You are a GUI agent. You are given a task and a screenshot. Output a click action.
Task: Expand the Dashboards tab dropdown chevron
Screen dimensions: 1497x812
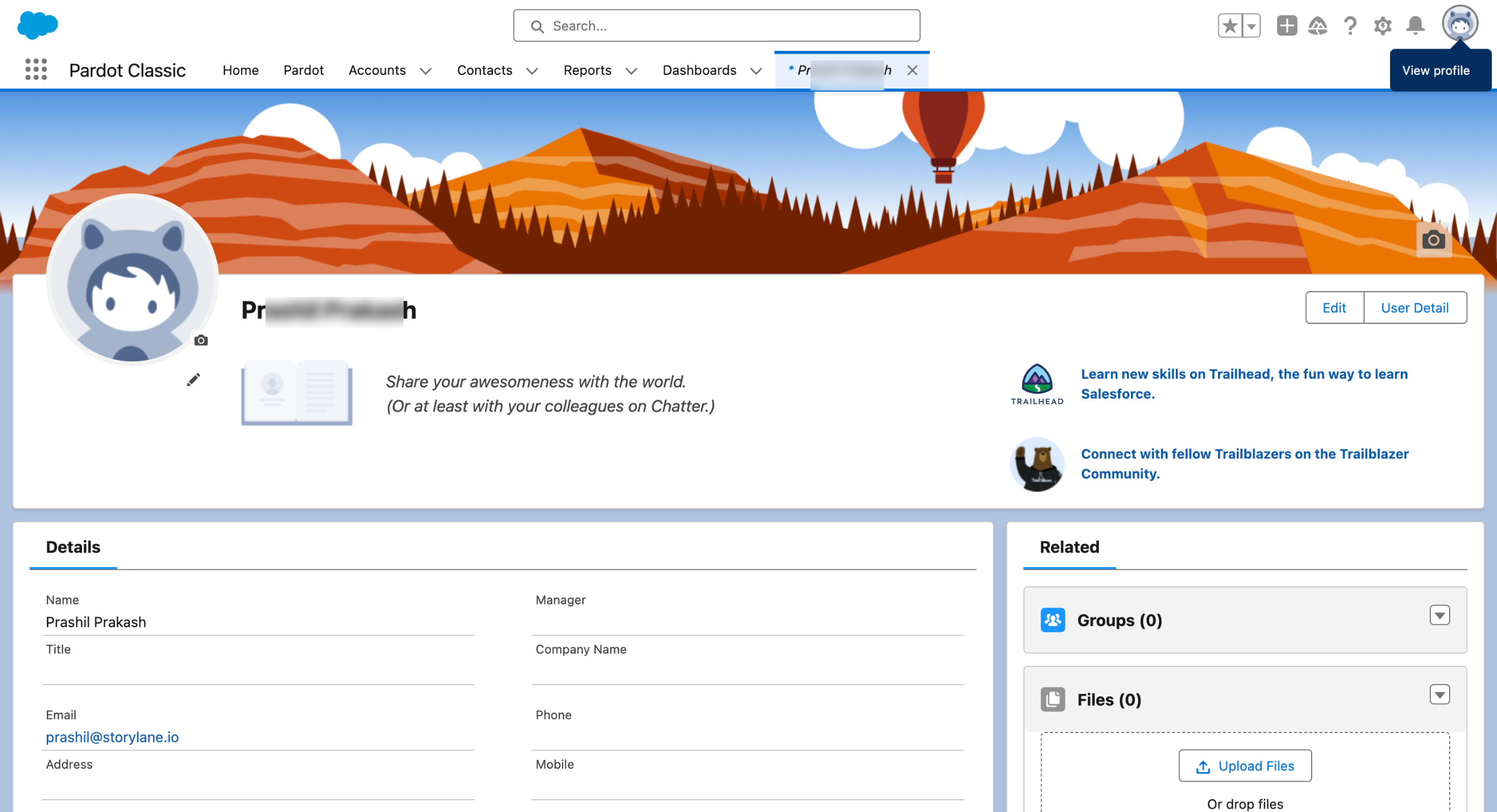pos(756,71)
